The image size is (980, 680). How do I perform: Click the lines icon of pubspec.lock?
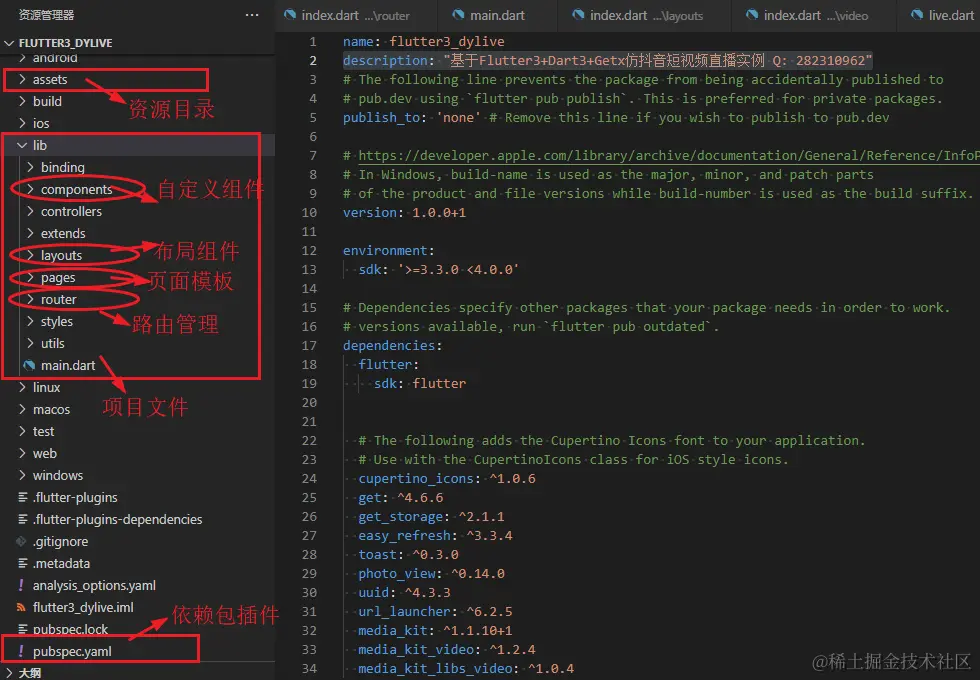[22, 629]
